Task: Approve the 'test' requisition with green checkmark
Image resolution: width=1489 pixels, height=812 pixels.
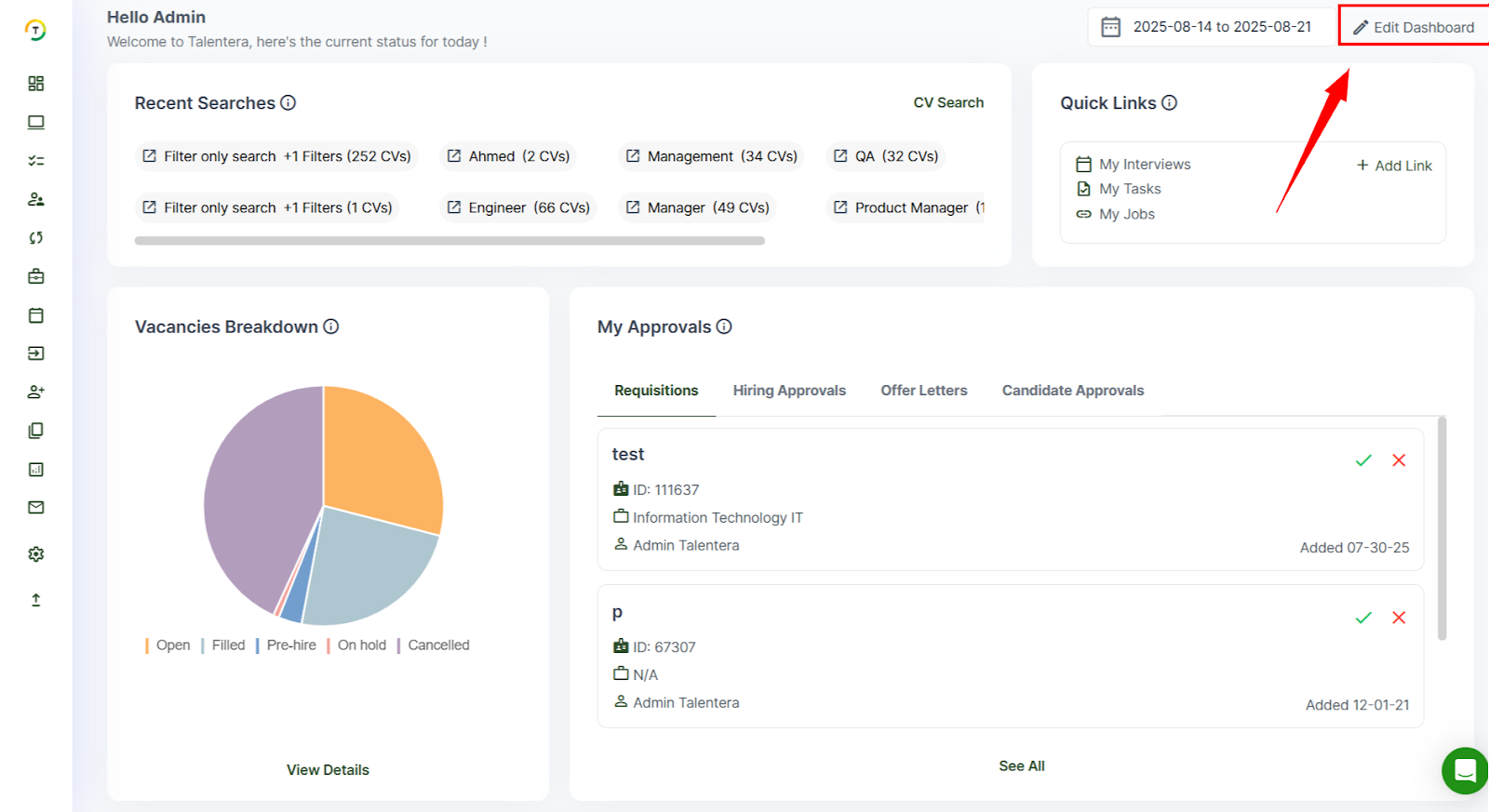Action: 1363,460
